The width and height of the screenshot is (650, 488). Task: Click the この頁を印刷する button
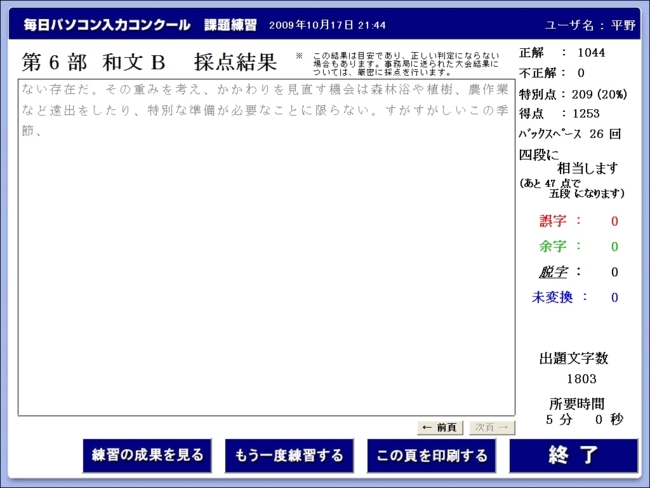(432, 455)
